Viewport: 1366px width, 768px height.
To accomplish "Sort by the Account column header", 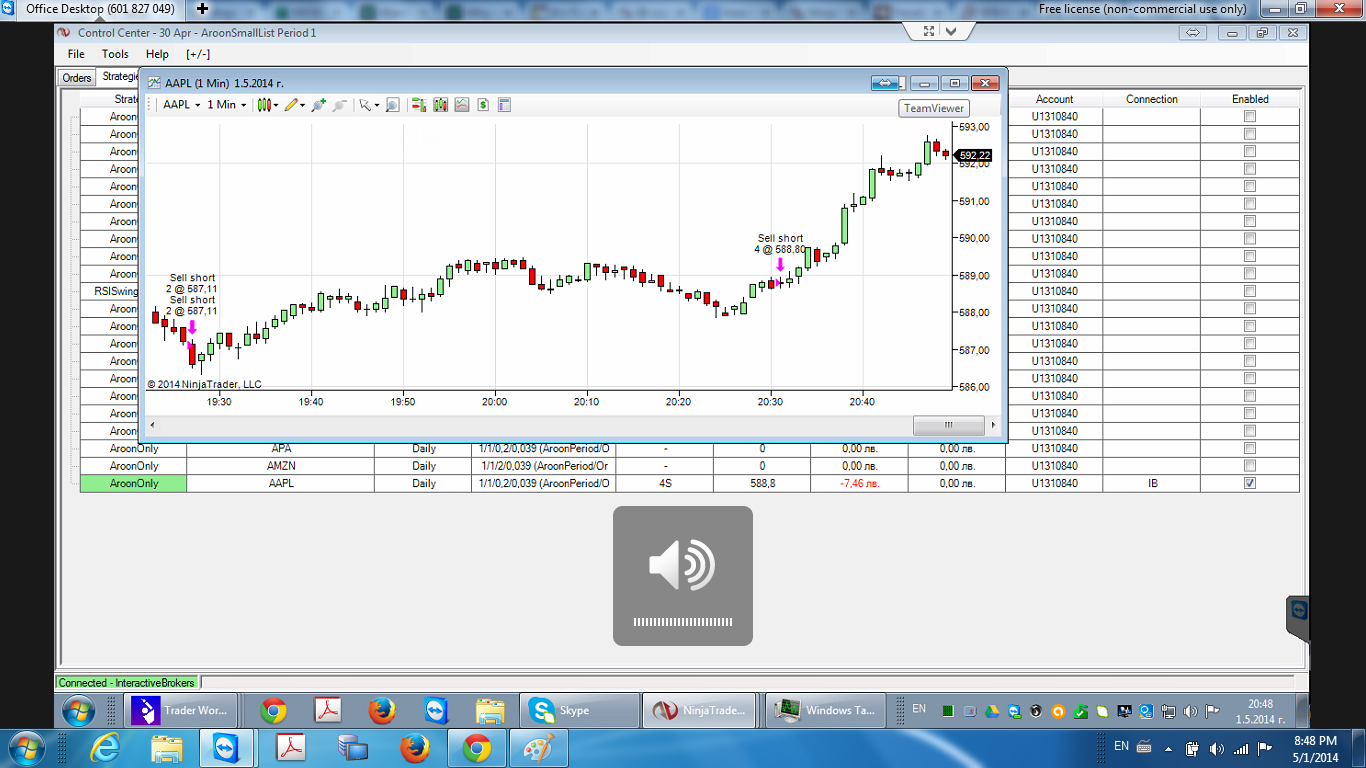I will [x=1054, y=99].
